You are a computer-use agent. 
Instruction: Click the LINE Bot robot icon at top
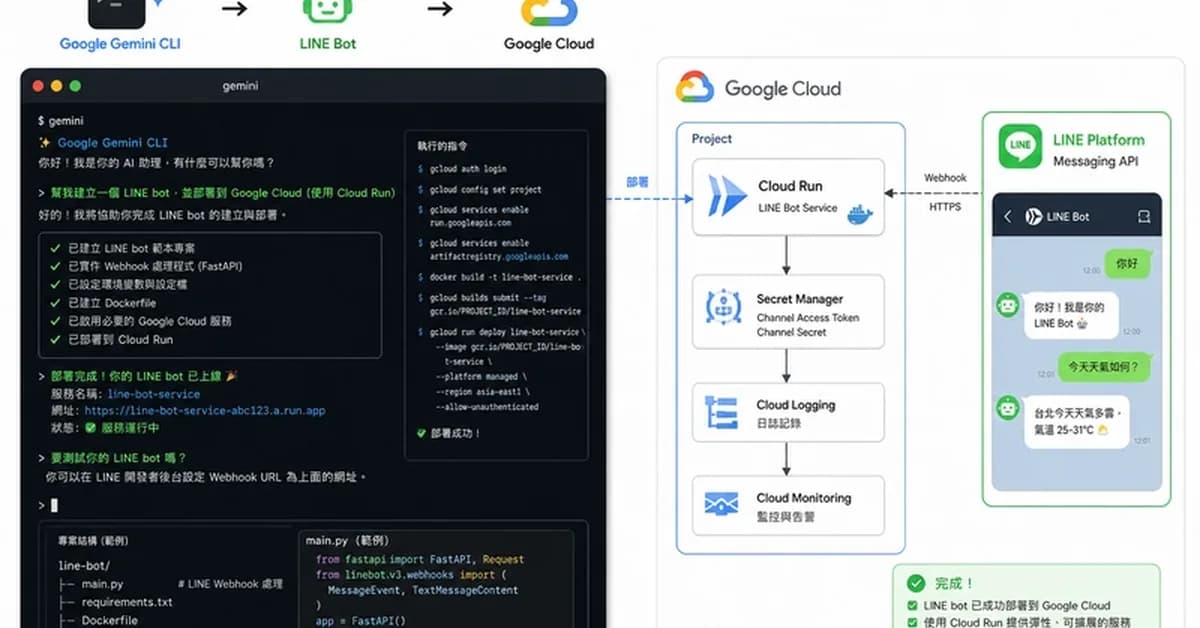point(327,11)
